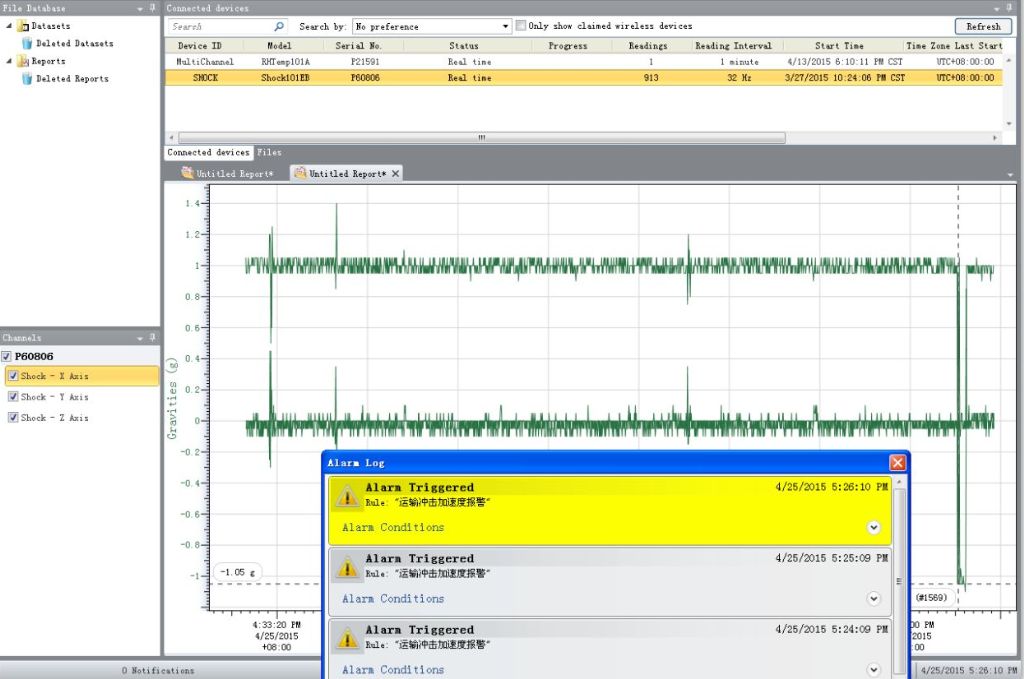The image size is (1024, 679).
Task: Enable Only show claimed wireless devices
Action: tap(520, 26)
